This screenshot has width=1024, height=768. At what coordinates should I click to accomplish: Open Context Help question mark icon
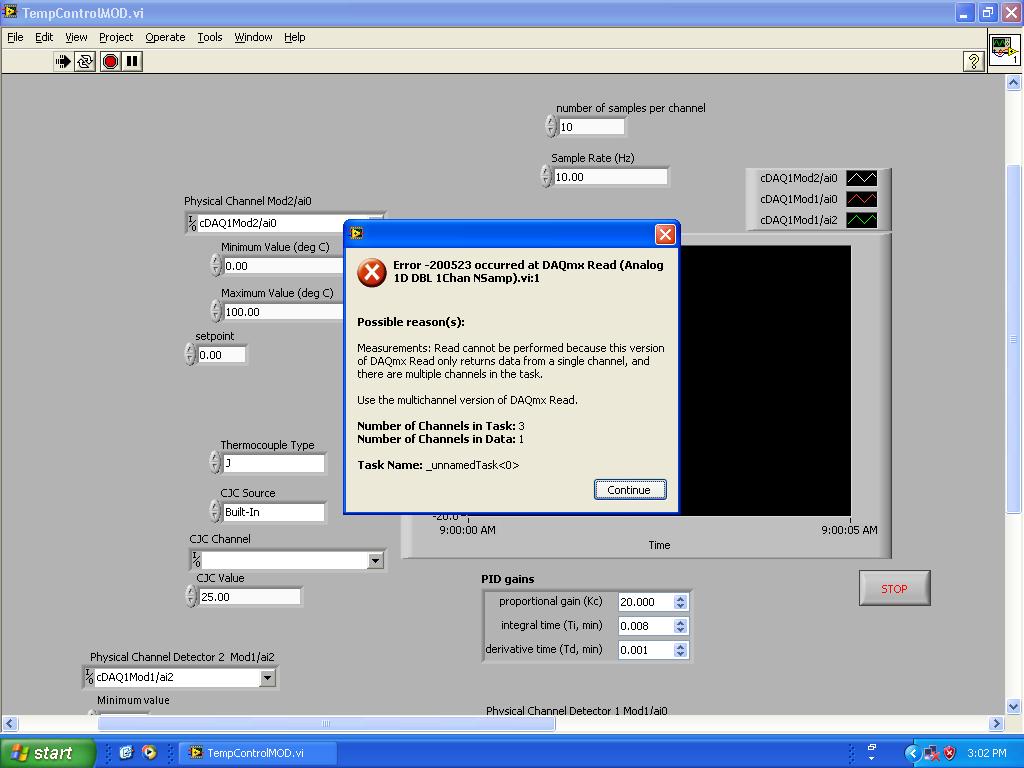(x=973, y=61)
